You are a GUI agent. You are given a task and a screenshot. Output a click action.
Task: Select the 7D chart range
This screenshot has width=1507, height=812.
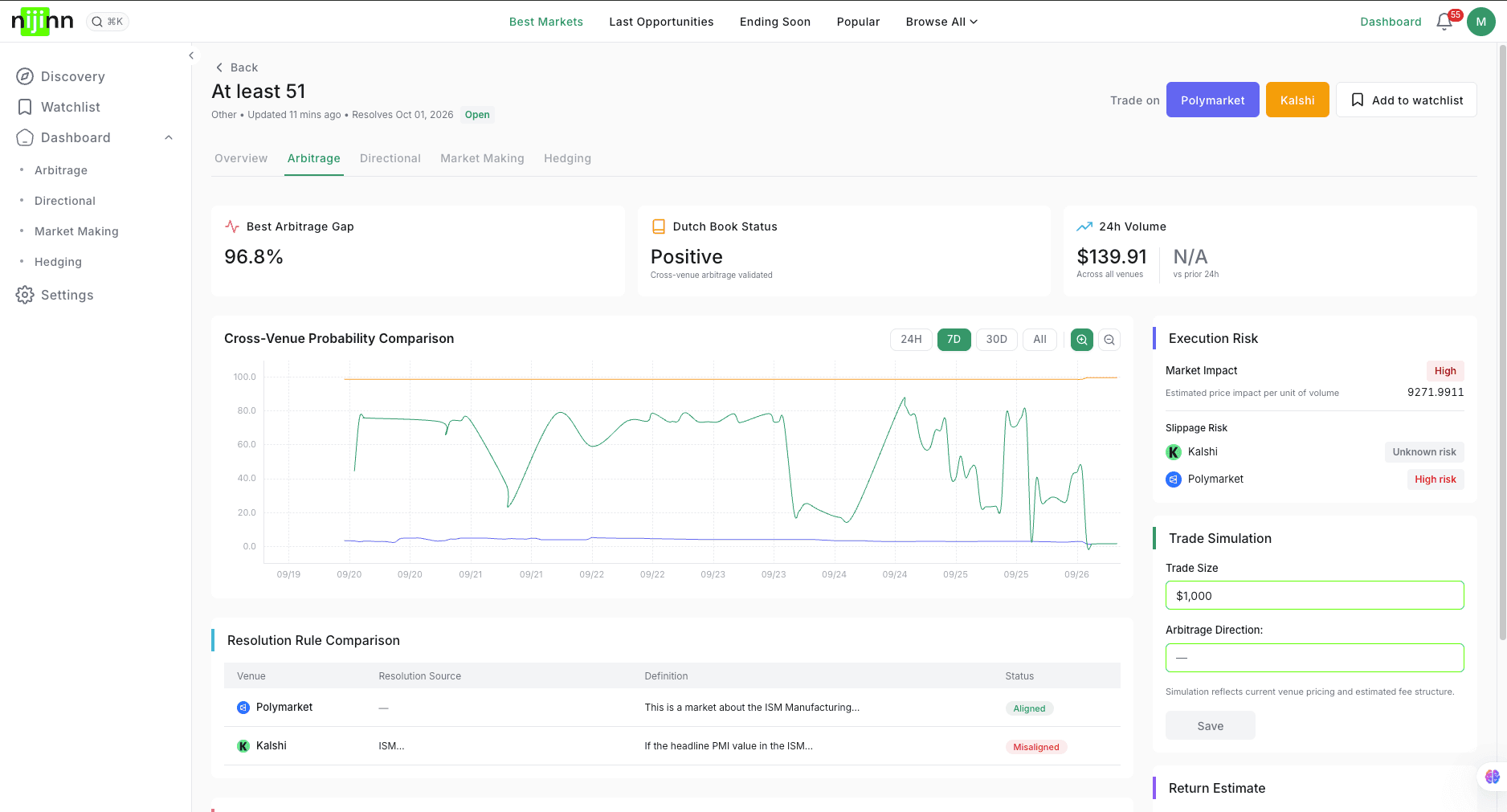954,340
